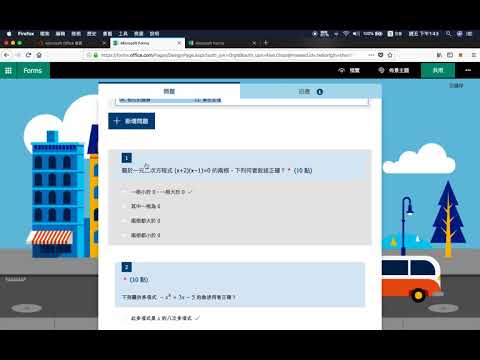Click the Firefox home icon

tap(39, 55)
